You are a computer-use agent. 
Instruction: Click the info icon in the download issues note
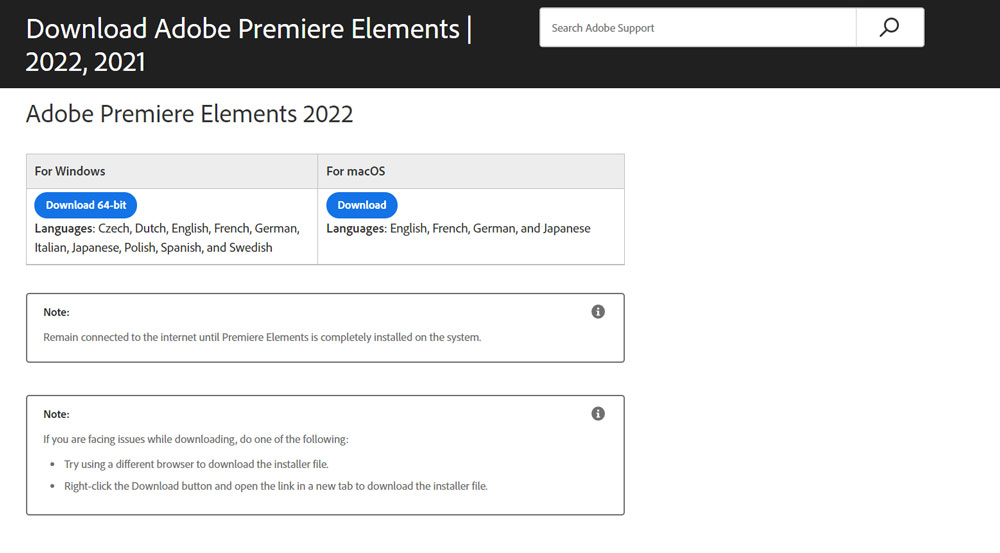pyautogui.click(x=598, y=414)
